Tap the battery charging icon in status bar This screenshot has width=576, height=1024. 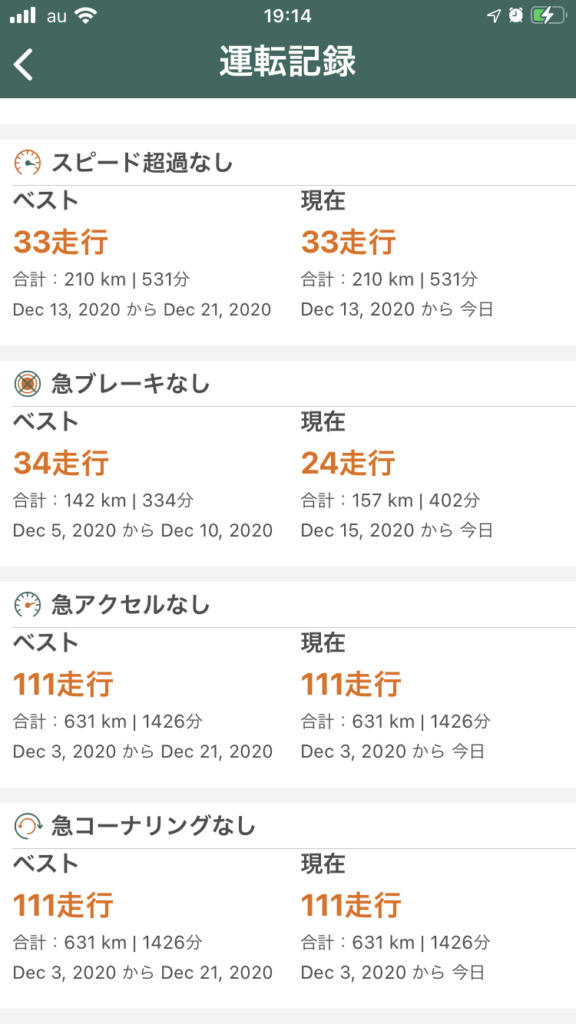pos(547,16)
